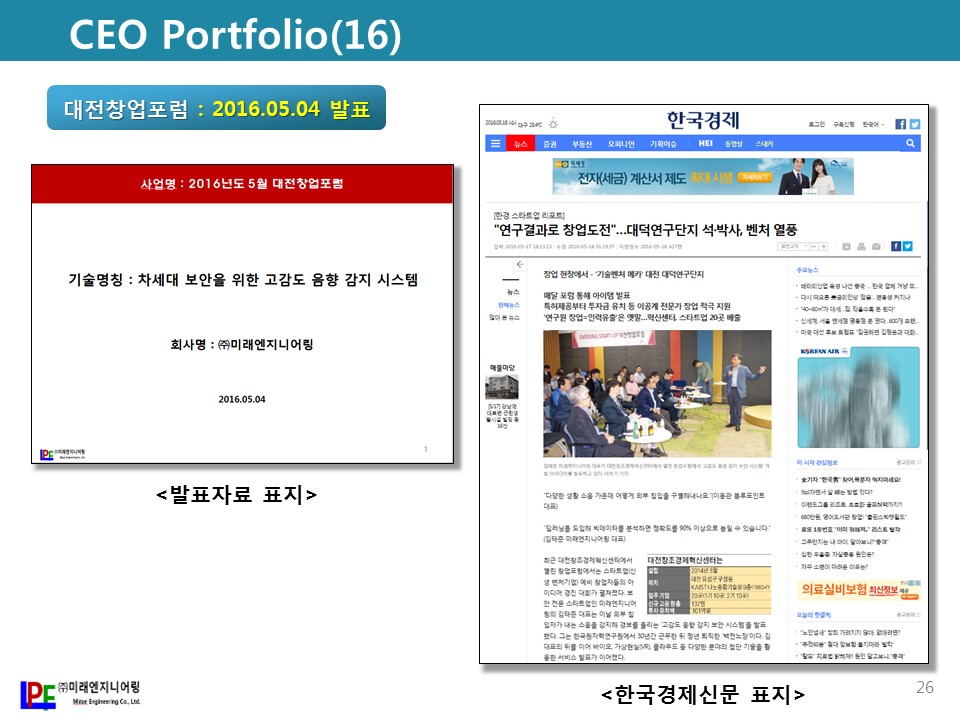960x720 pixels.
Task: Click the 2016.05.04 date on the cover slide
Action: point(242,399)
